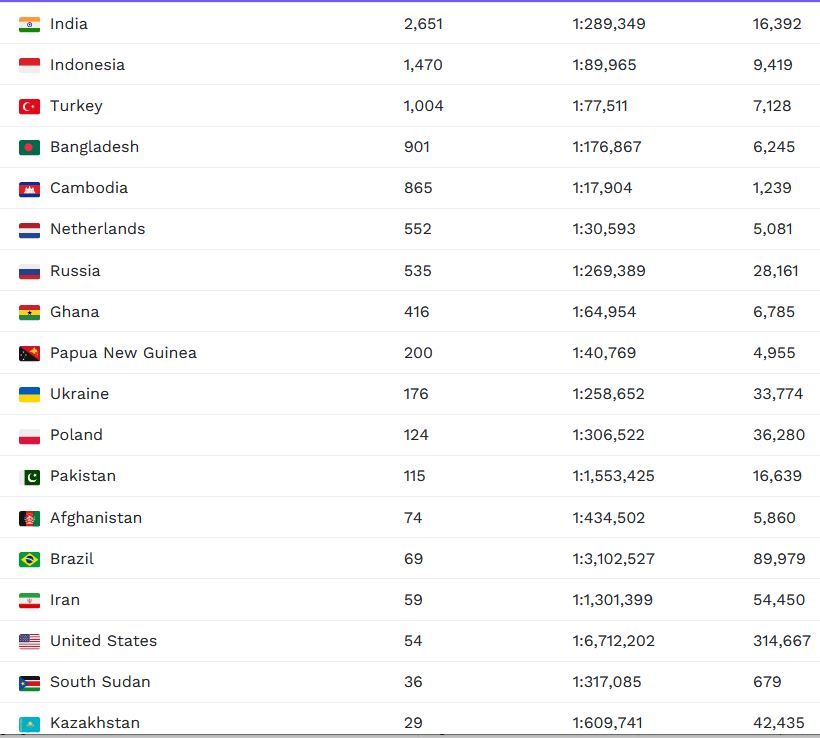This screenshot has width=820, height=738.
Task: Select the Netherlands flag icon
Action: (x=29, y=229)
